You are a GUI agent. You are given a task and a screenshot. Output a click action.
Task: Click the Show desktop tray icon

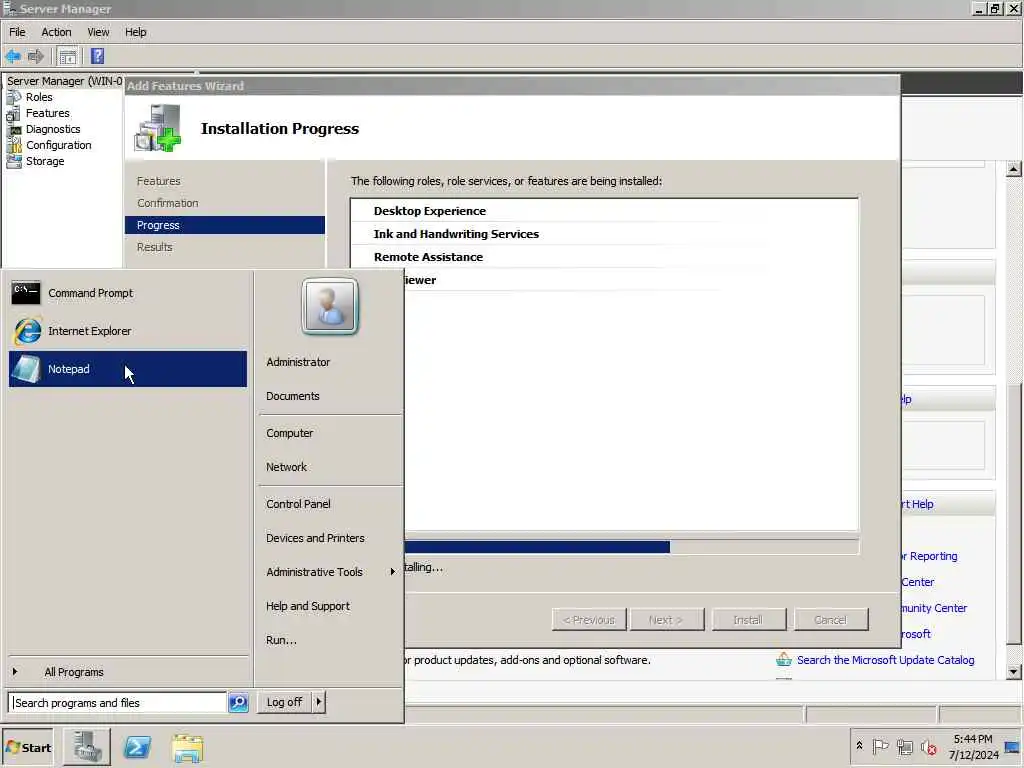(1012, 747)
